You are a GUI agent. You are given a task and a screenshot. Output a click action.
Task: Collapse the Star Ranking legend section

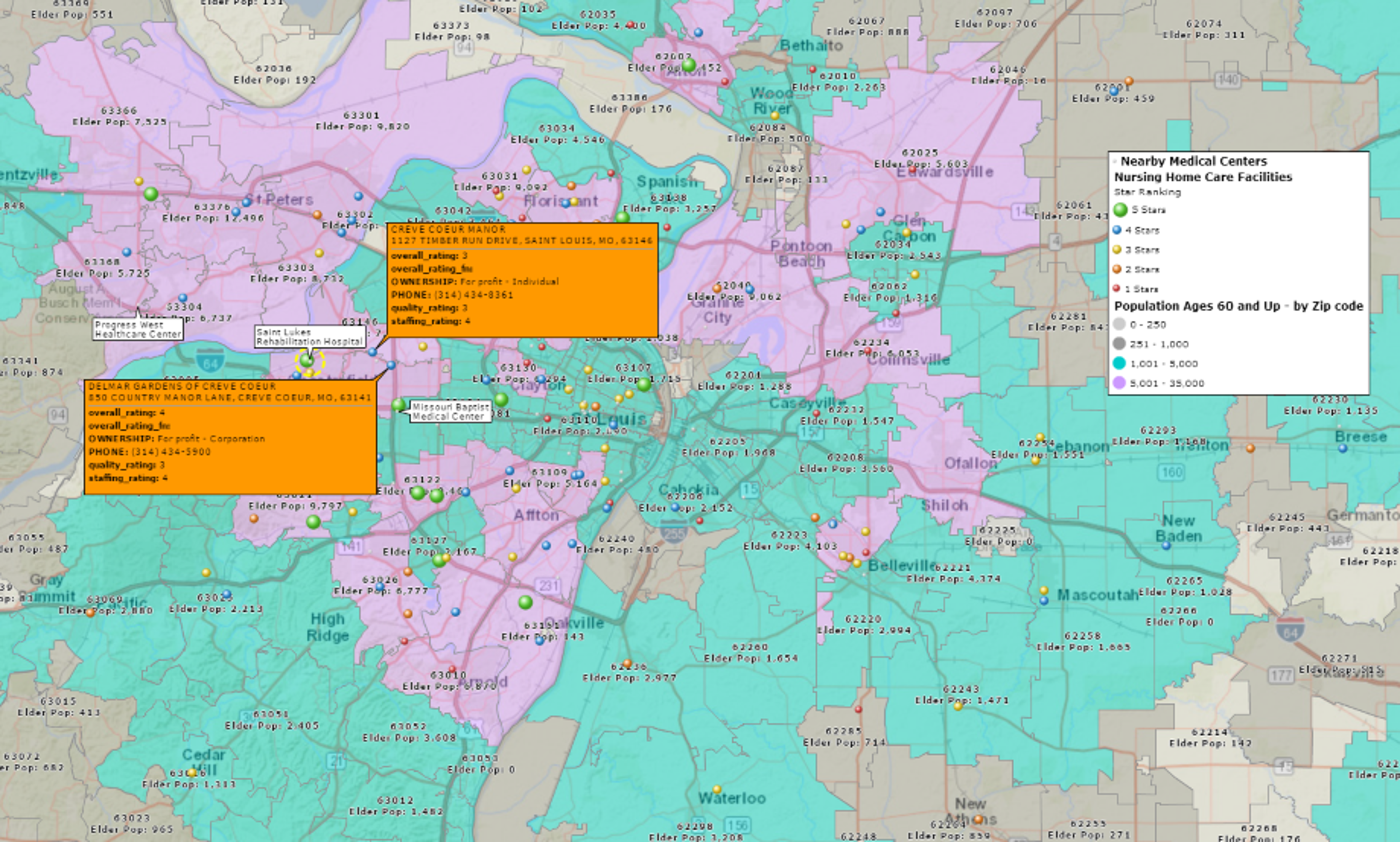(1148, 192)
